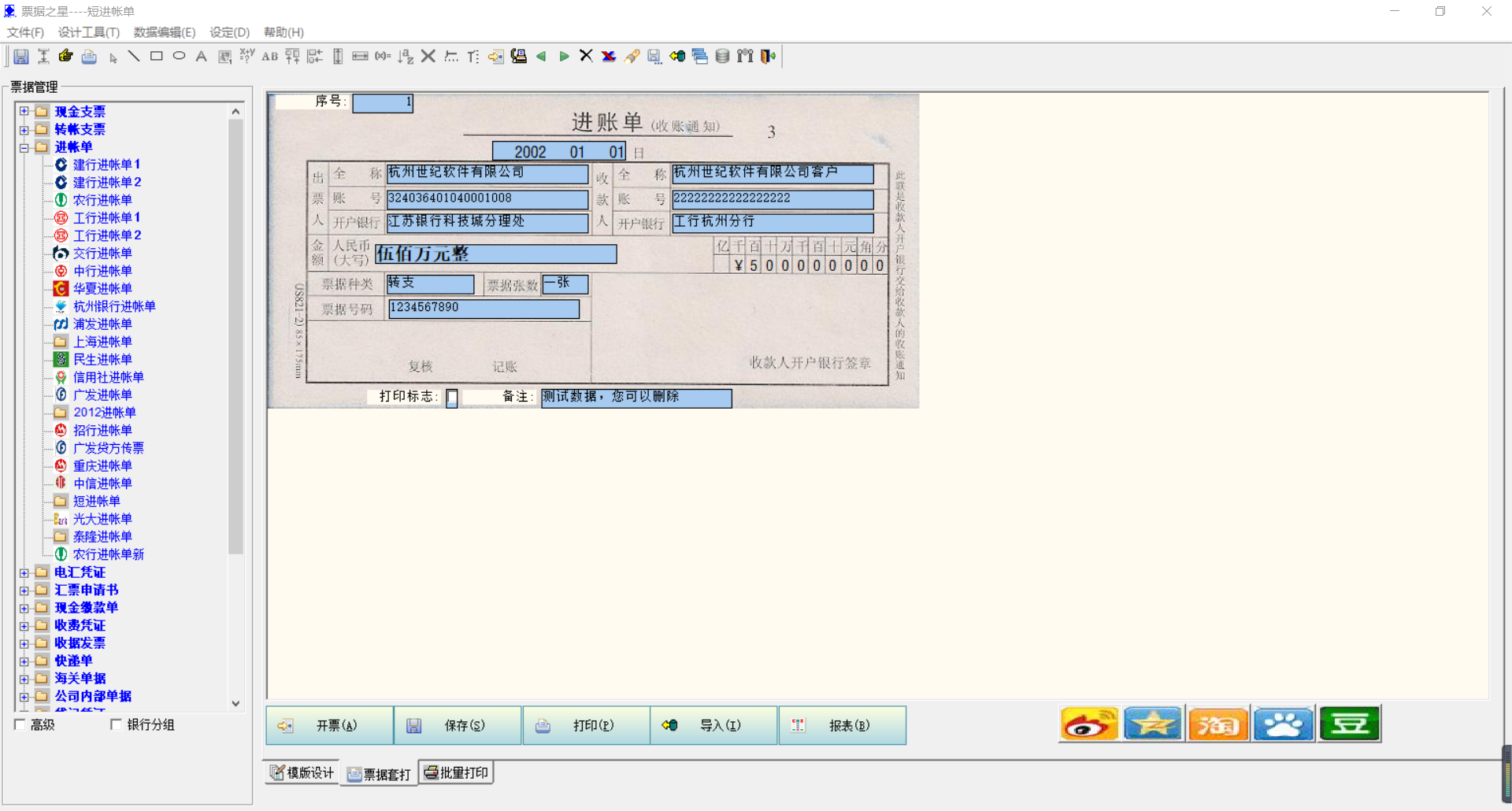
Task: Click the a-z sort order icon
Action: pos(406,57)
